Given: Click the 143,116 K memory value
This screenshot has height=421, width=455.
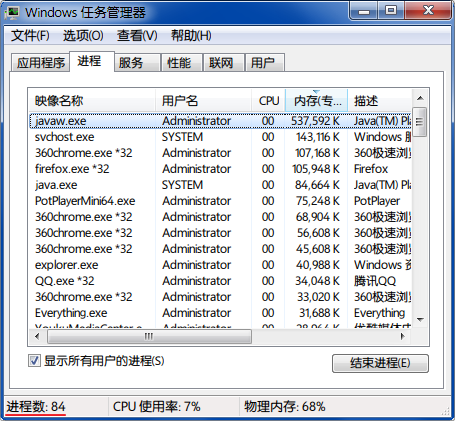Looking at the screenshot, I should pos(318,137).
